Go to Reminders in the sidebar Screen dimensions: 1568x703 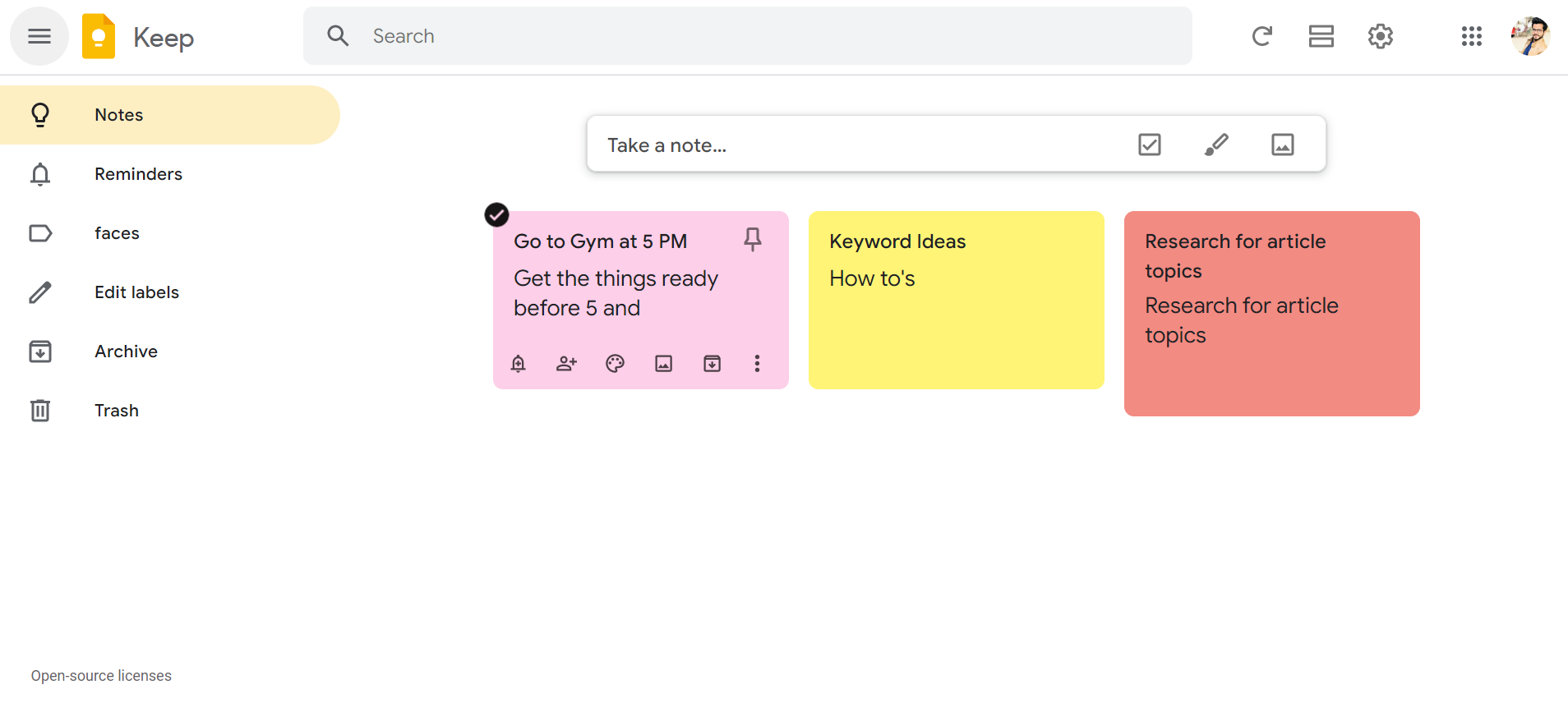coord(138,174)
